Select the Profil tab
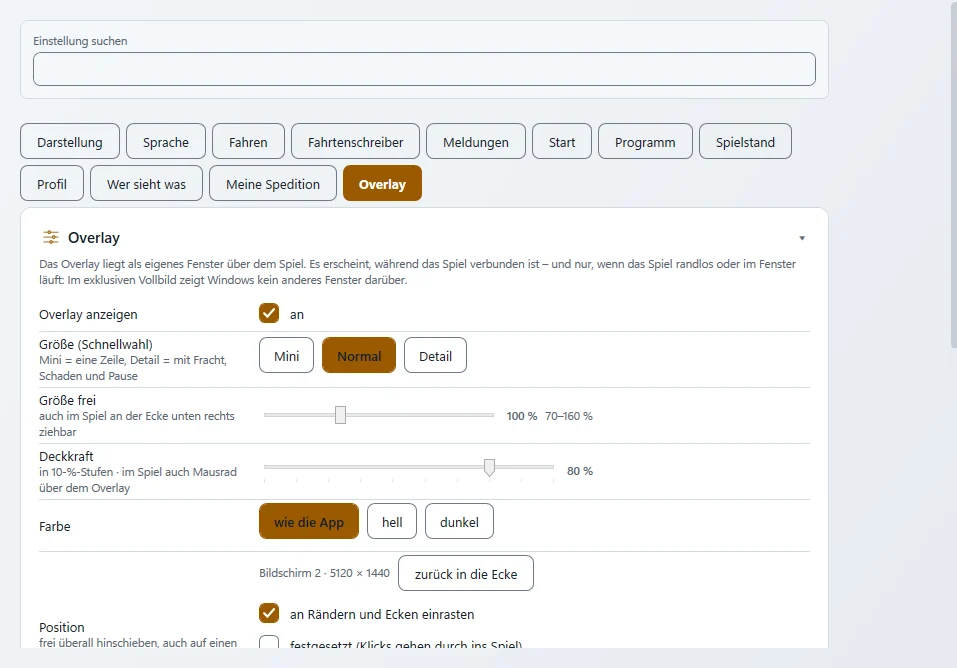This screenshot has width=957, height=668. [x=52, y=184]
